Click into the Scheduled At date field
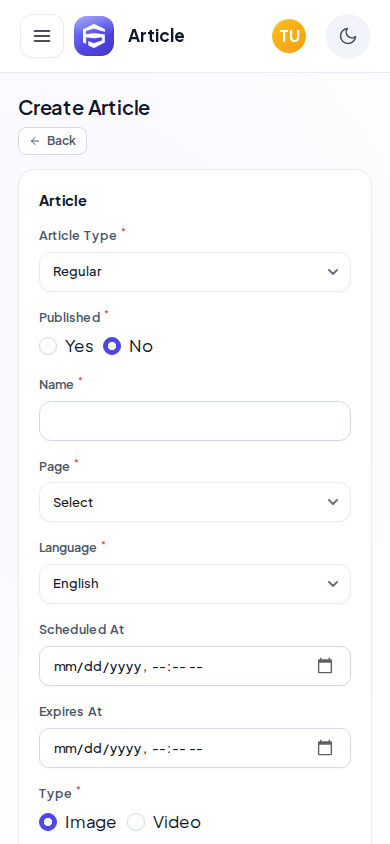The height and width of the screenshot is (844, 390). pos(195,666)
